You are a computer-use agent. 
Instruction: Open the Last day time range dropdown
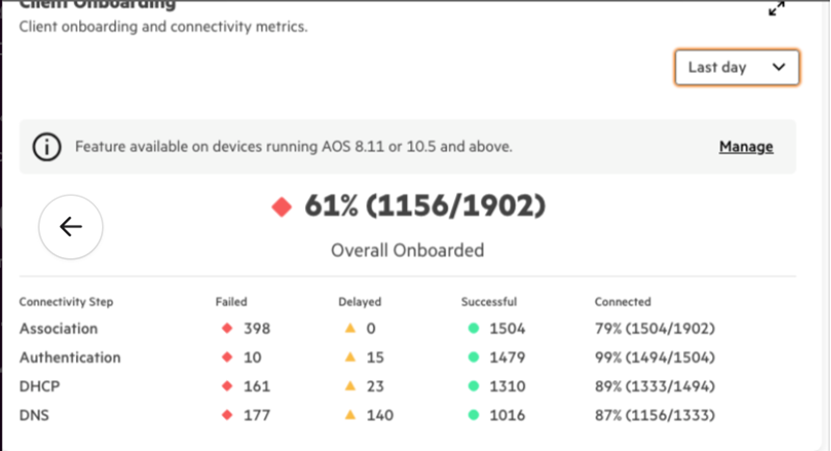(x=737, y=68)
